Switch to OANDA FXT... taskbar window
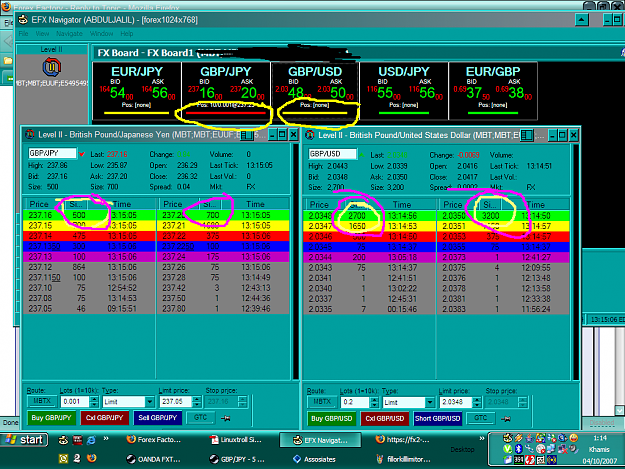Image resolution: width=625 pixels, height=469 pixels. click(x=154, y=459)
